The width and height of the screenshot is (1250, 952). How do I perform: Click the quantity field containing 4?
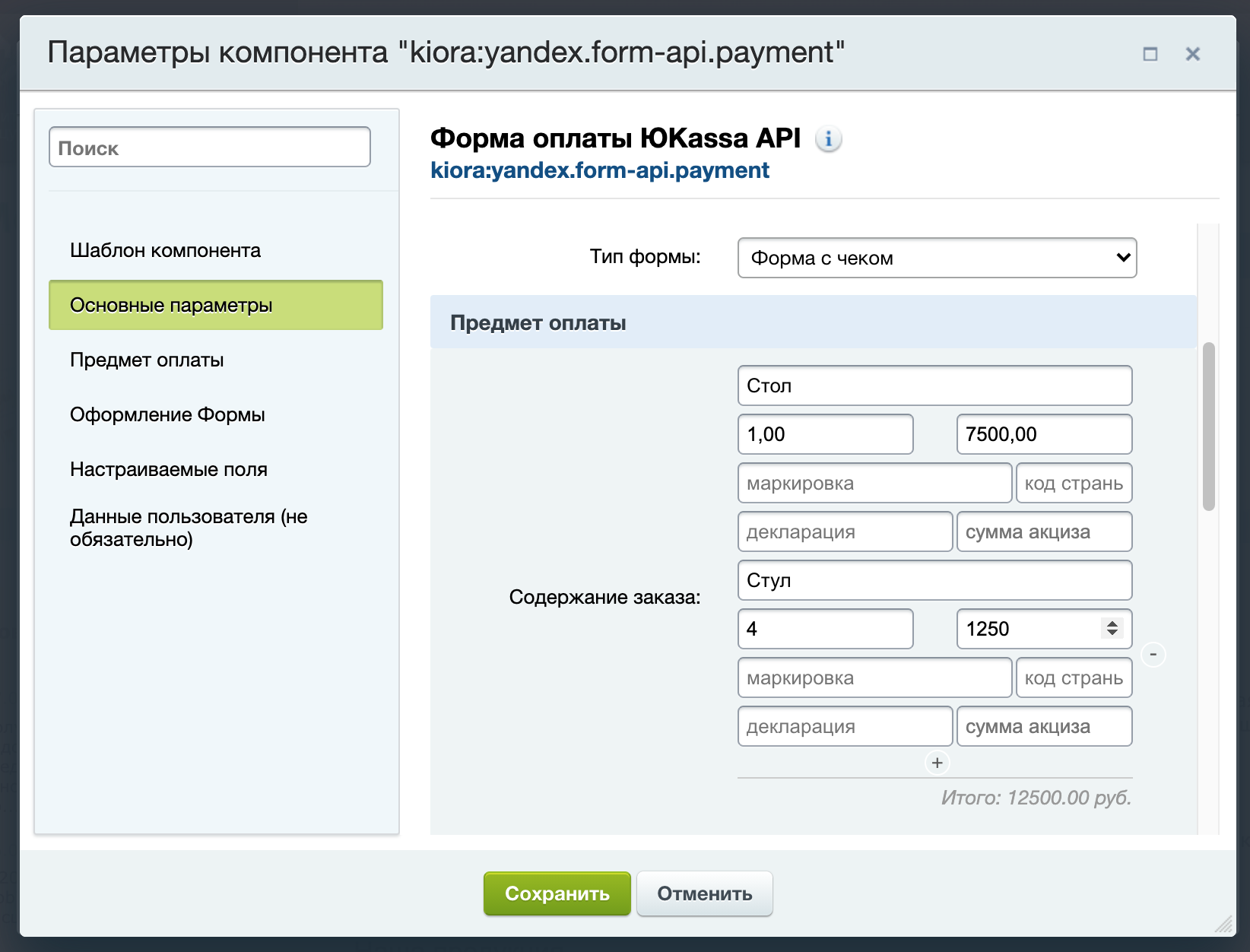(824, 629)
